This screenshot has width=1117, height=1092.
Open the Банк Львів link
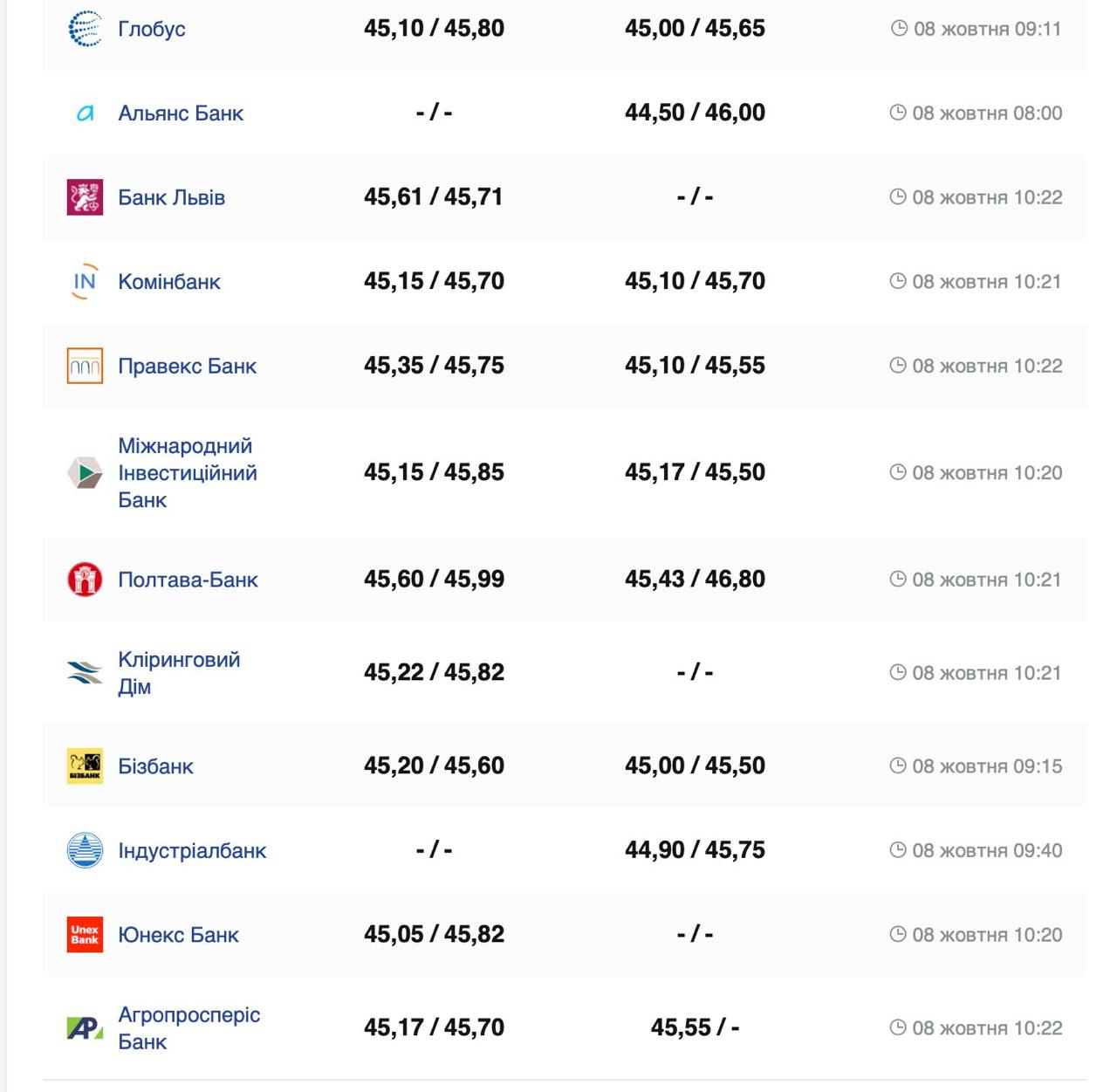[171, 198]
